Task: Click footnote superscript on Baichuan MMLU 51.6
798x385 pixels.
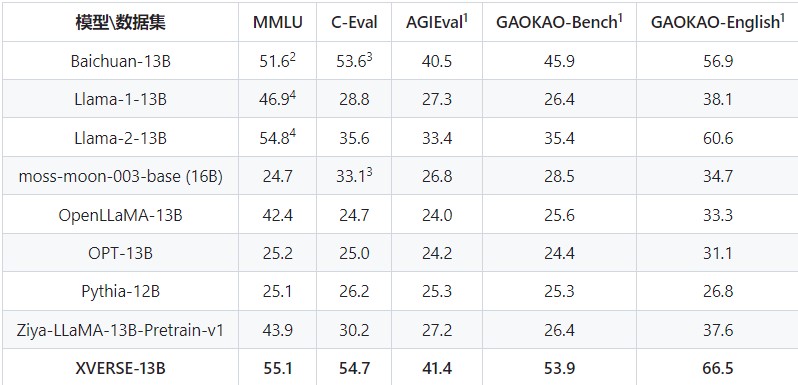Action: coord(293,57)
